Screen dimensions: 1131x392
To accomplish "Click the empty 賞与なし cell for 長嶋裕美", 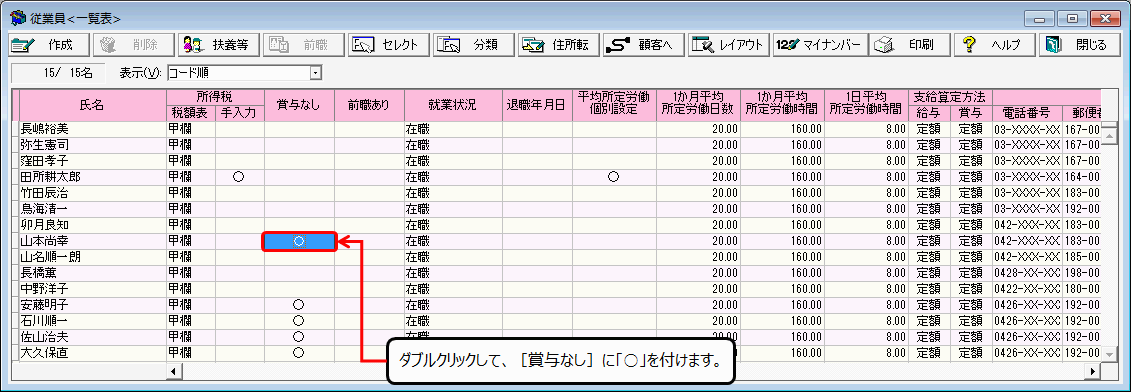I will [299, 129].
